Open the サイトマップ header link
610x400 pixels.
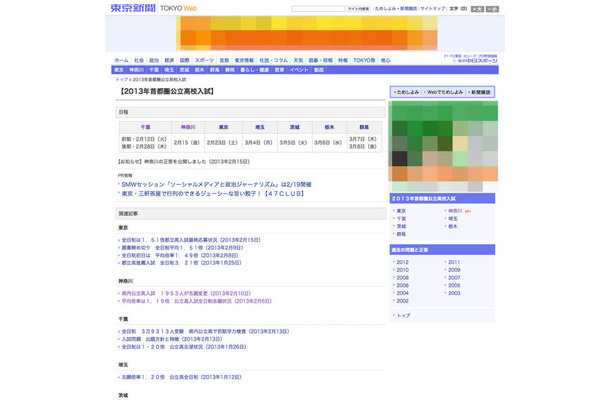pos(433,9)
